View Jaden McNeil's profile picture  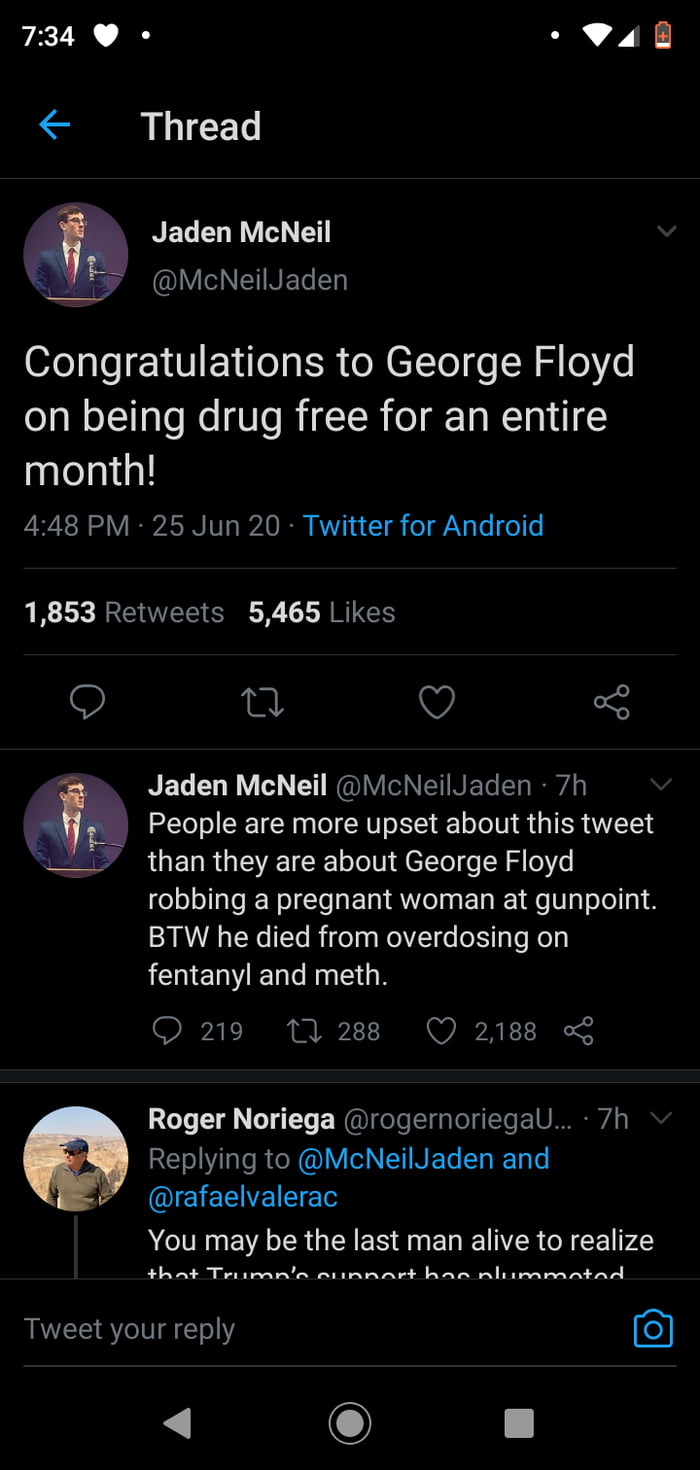[75, 254]
